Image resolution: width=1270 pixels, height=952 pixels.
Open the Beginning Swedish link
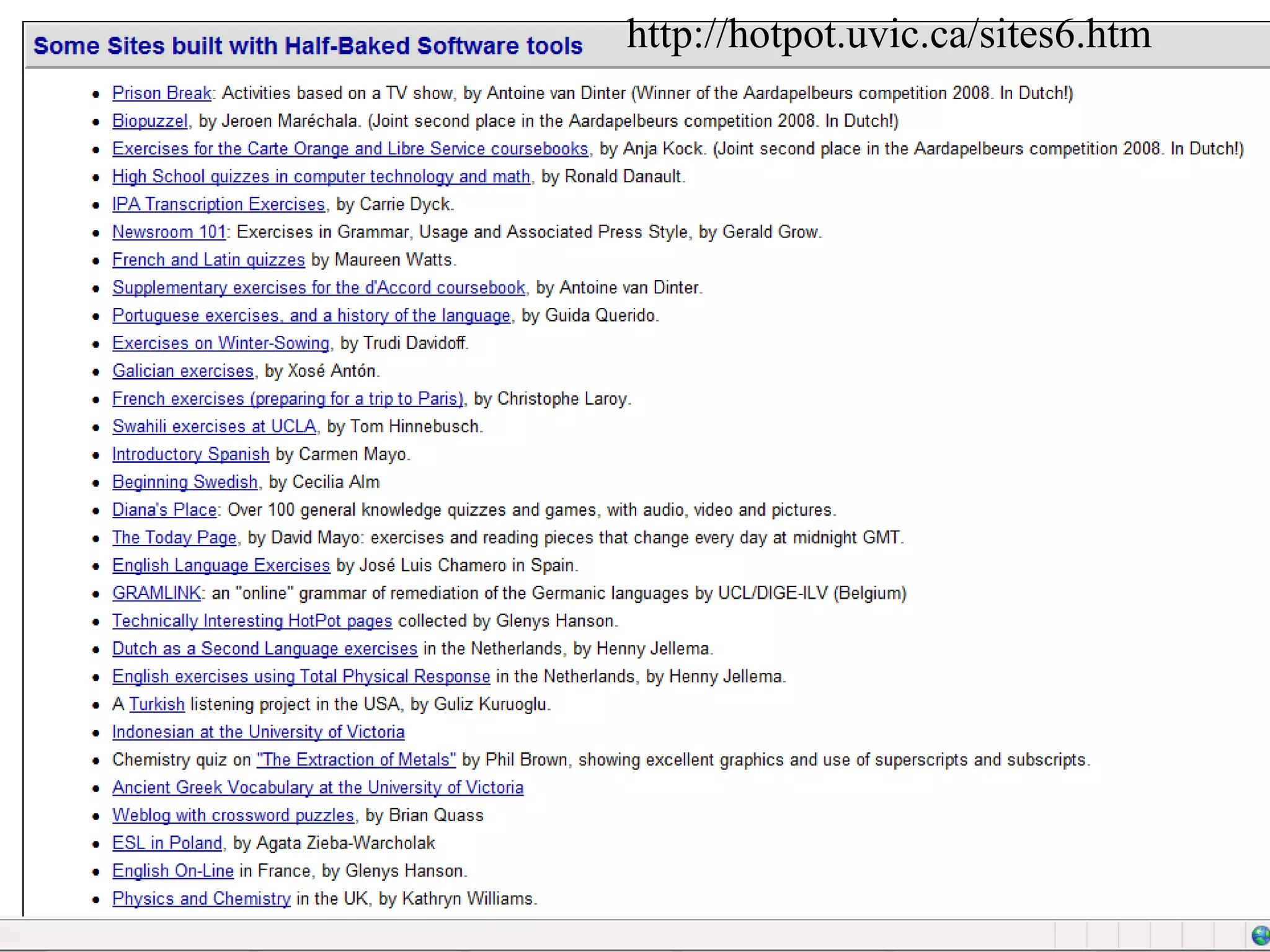185,482
